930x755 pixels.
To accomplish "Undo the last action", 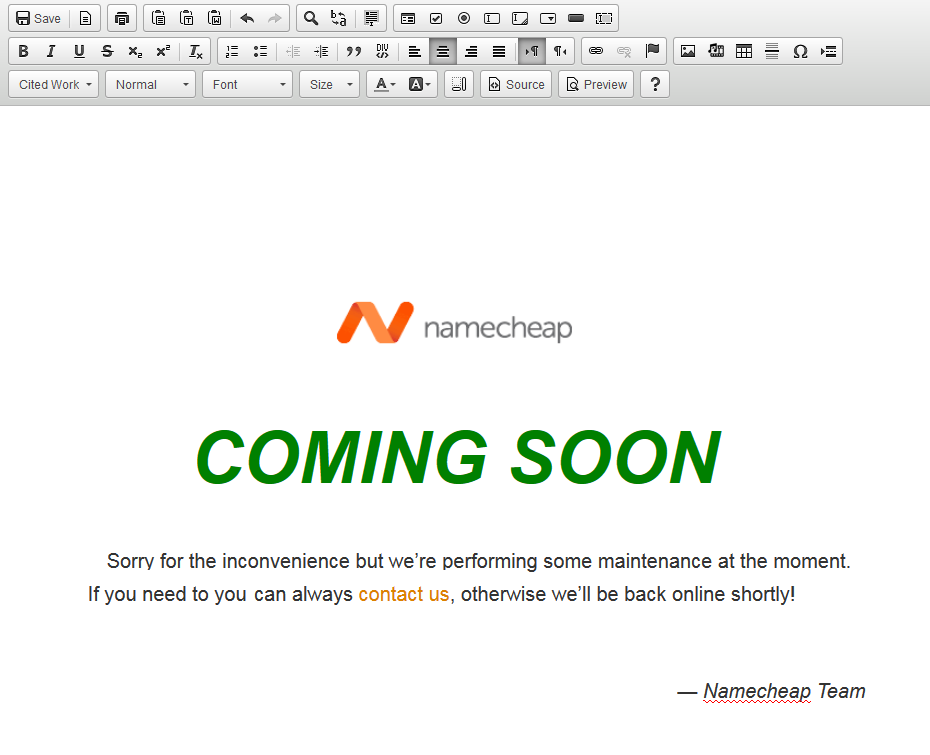I will pos(247,18).
